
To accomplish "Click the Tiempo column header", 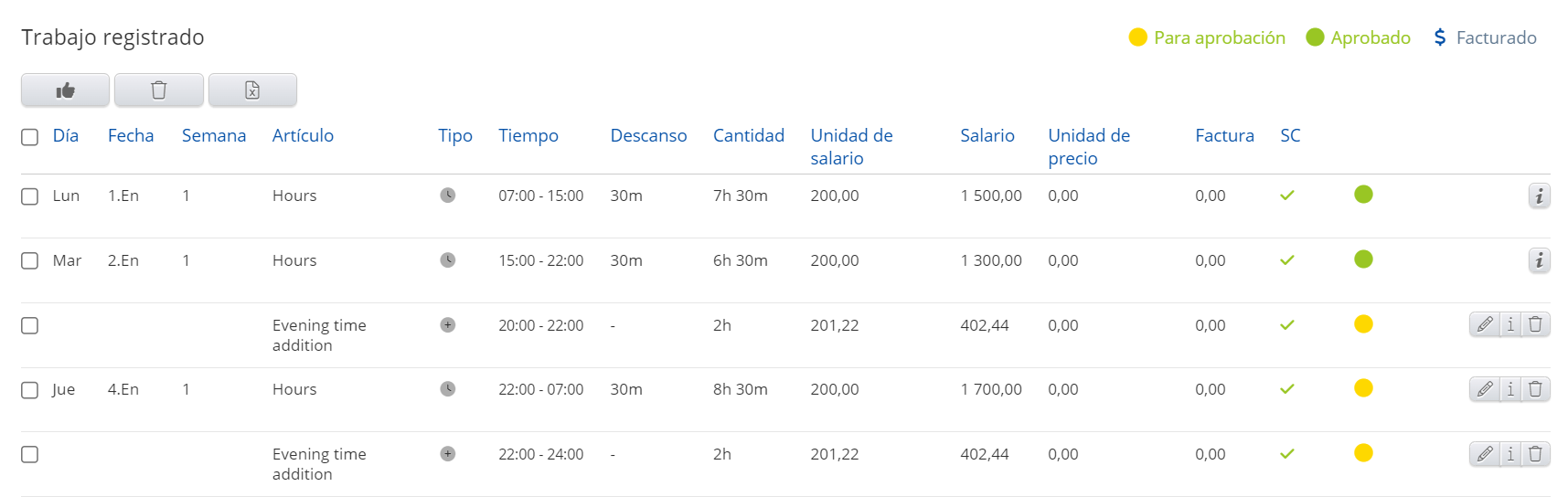I will 528,135.
